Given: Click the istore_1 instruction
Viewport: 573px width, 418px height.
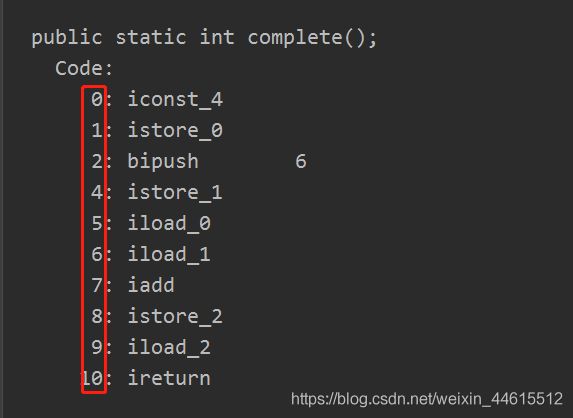Looking at the screenshot, I should [175, 193].
